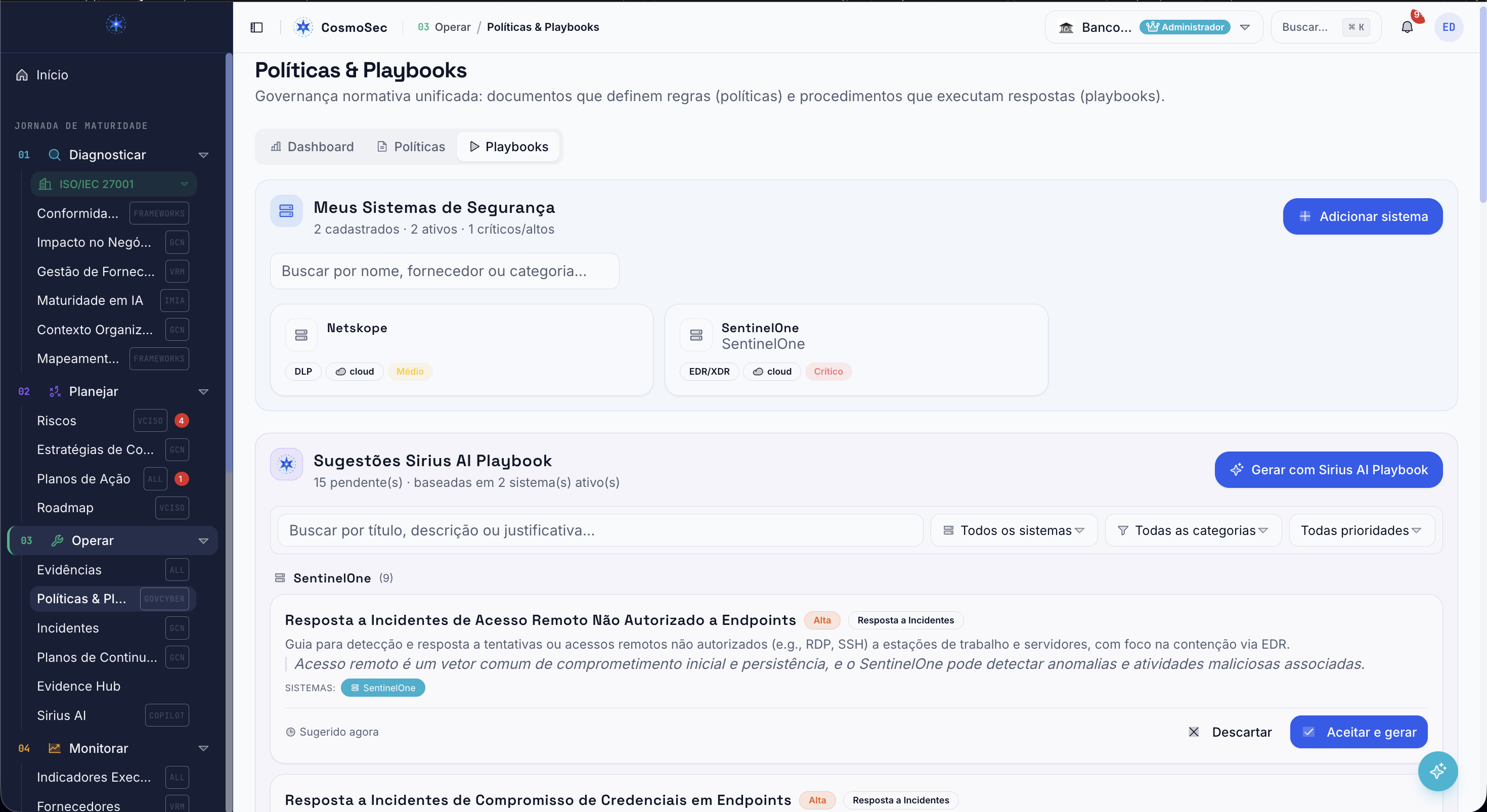Focus the system search field by nome, fornecedor
The image size is (1487, 812).
coord(445,270)
